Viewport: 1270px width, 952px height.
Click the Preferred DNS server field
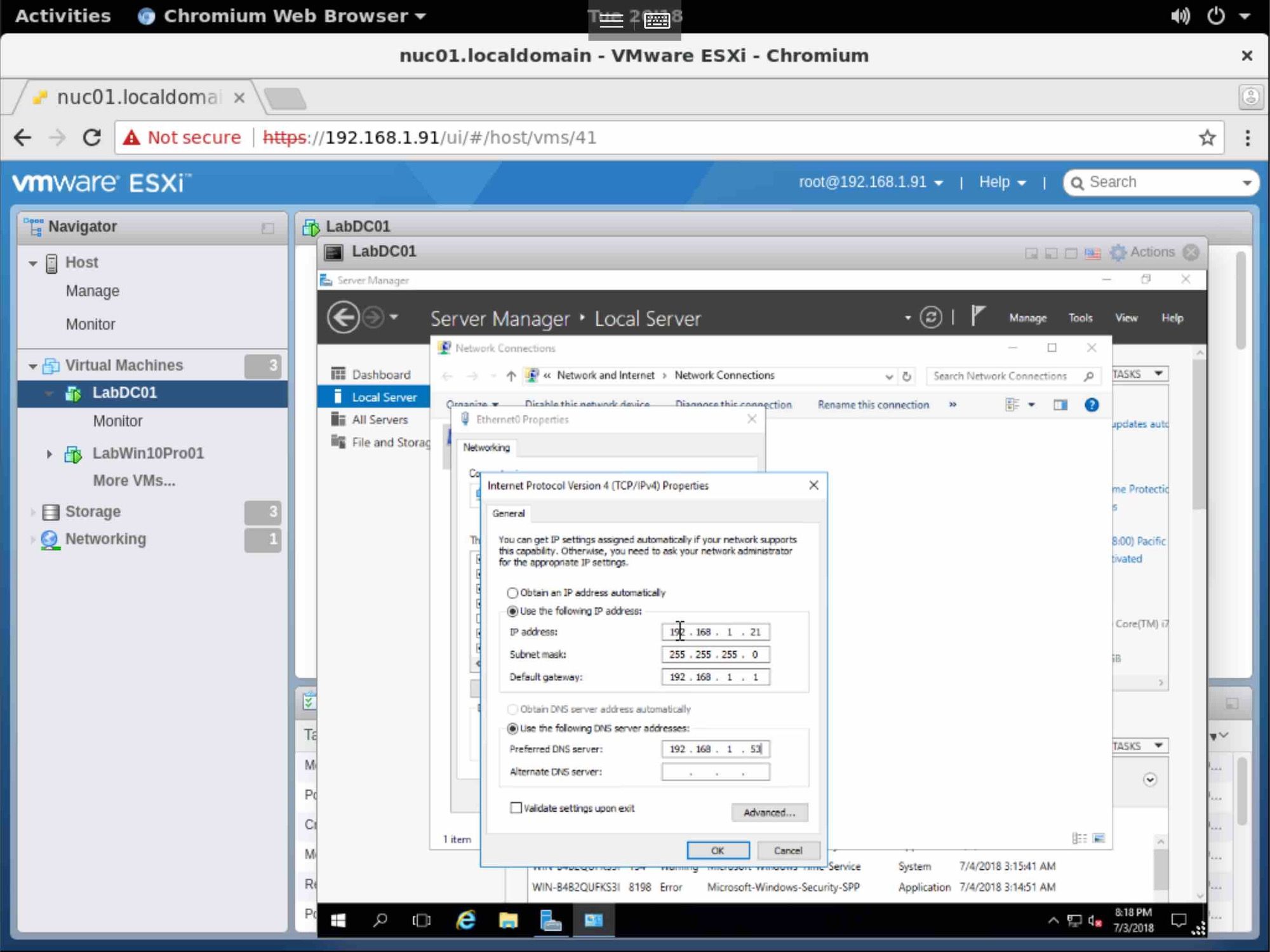click(715, 749)
